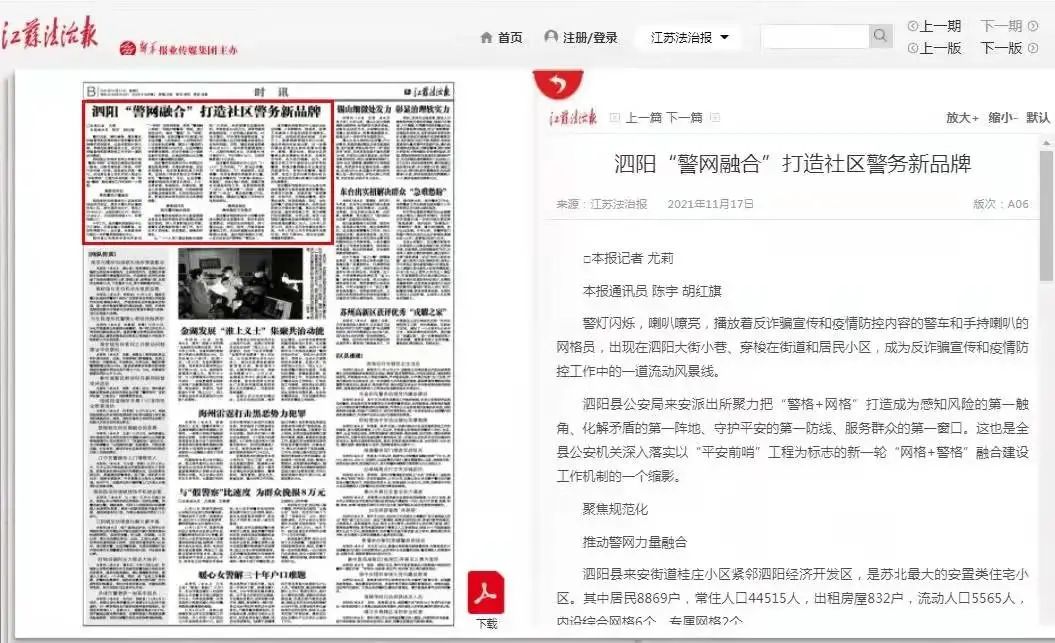
Task: Click small icon right of 下一篇
Action: [715, 118]
